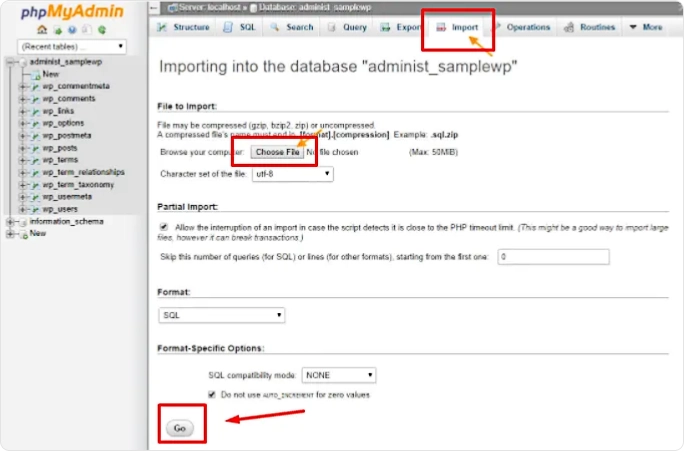
Task: Click the wp_options table icon
Action: pos(35,123)
